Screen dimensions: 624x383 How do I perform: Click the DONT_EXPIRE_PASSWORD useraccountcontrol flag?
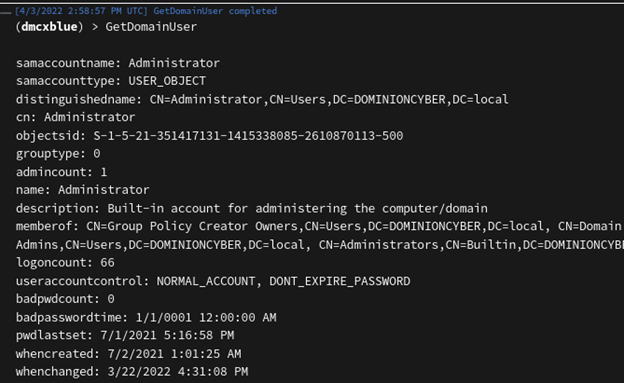340,281
